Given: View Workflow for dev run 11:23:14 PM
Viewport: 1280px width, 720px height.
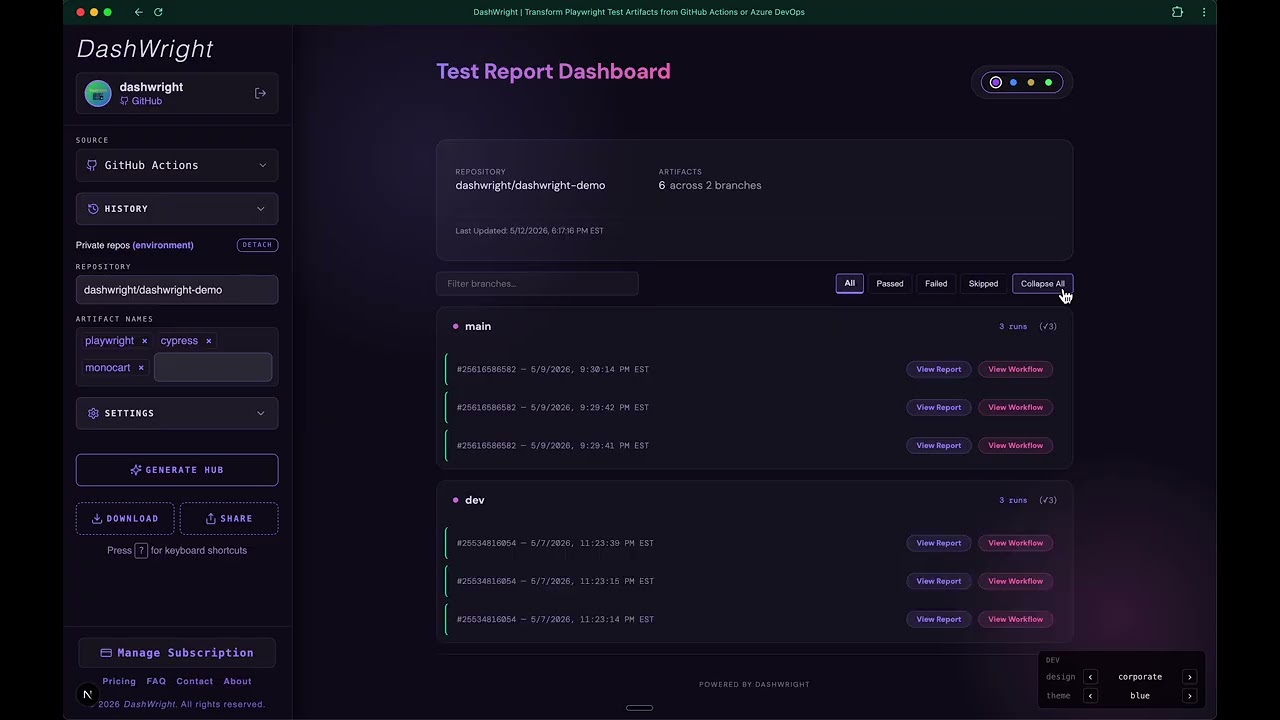Looking at the screenshot, I should 1016,619.
